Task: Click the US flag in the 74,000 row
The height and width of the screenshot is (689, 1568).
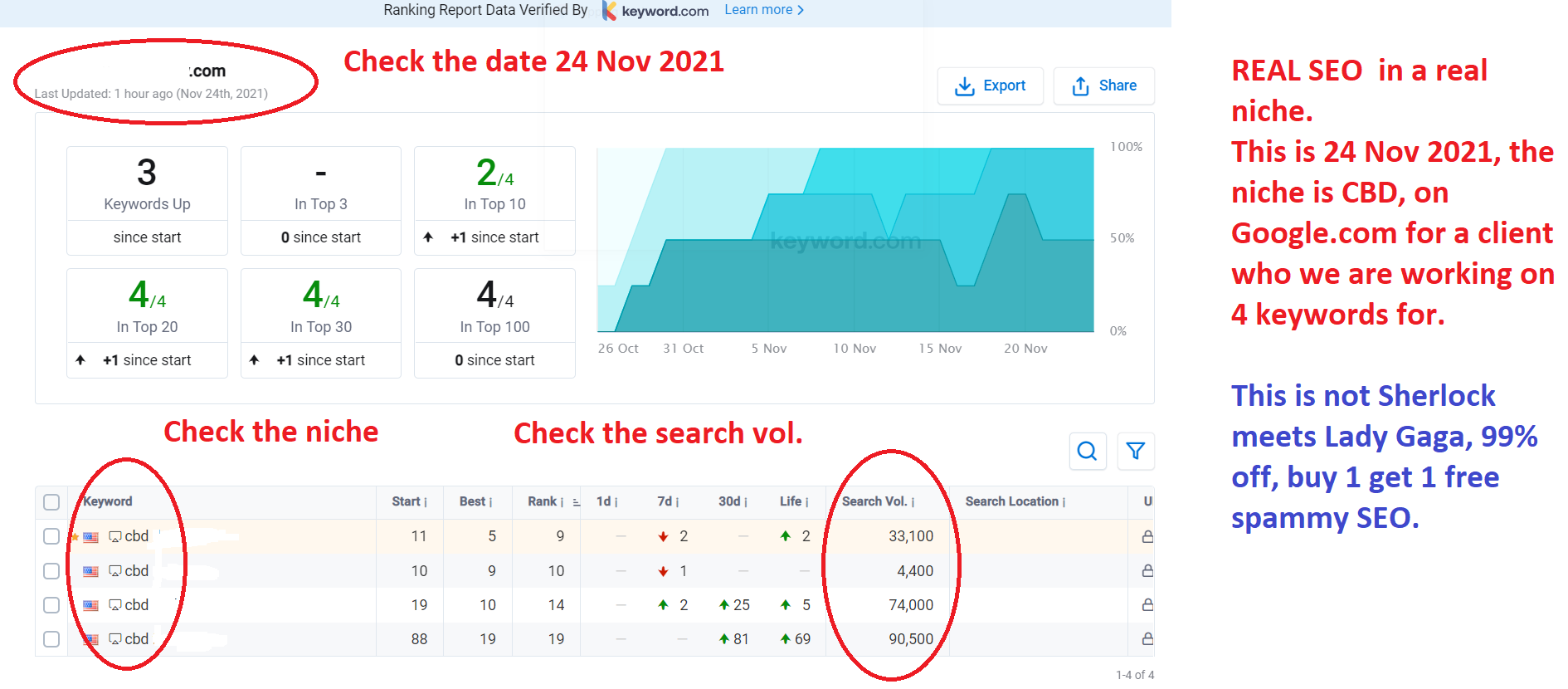Action: coord(91,605)
